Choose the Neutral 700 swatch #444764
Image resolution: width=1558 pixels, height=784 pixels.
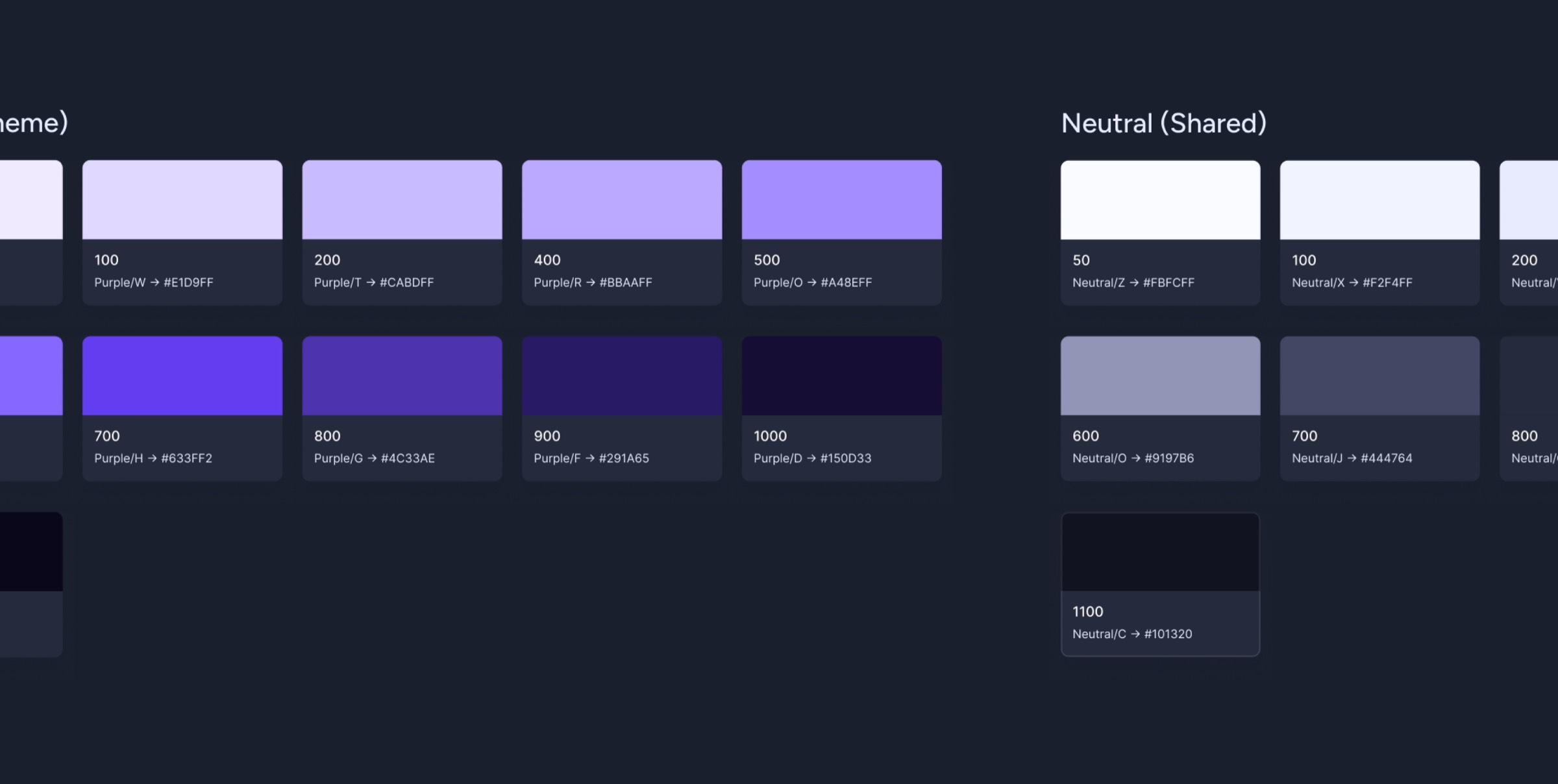tap(1379, 376)
